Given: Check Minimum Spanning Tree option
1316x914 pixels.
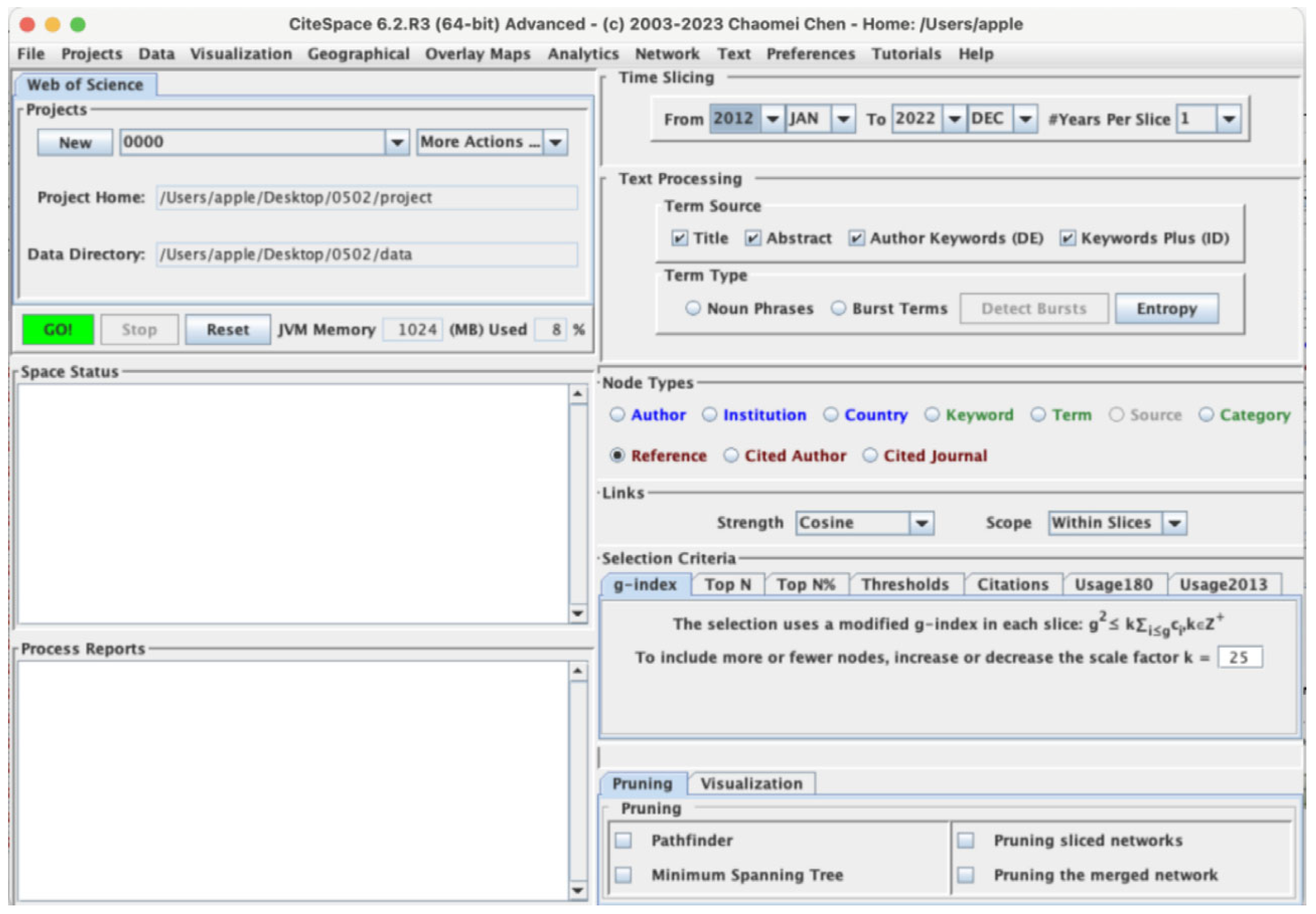Looking at the screenshot, I should (x=623, y=875).
